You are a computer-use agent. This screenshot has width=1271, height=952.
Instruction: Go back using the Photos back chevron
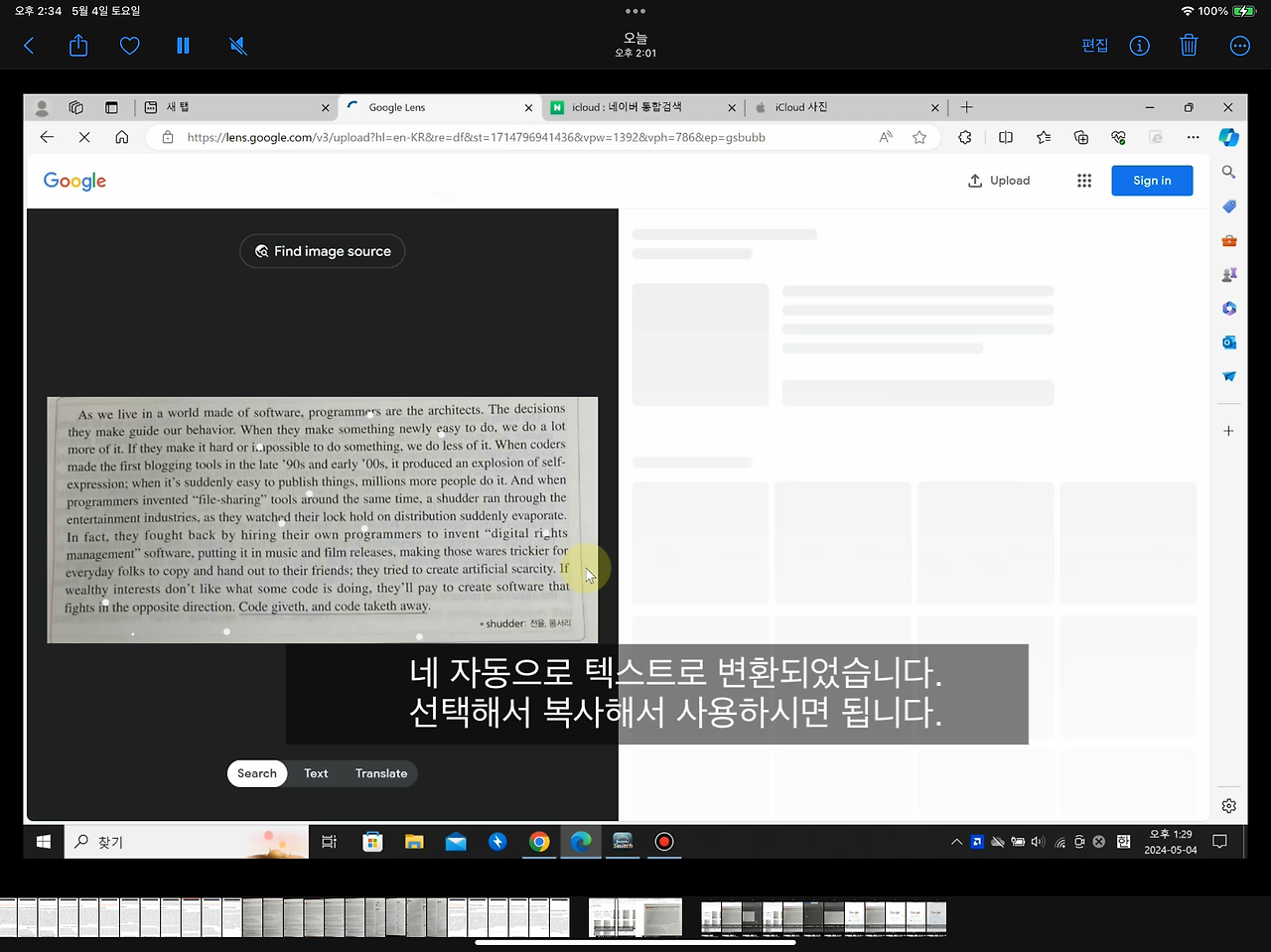pyautogui.click(x=29, y=46)
